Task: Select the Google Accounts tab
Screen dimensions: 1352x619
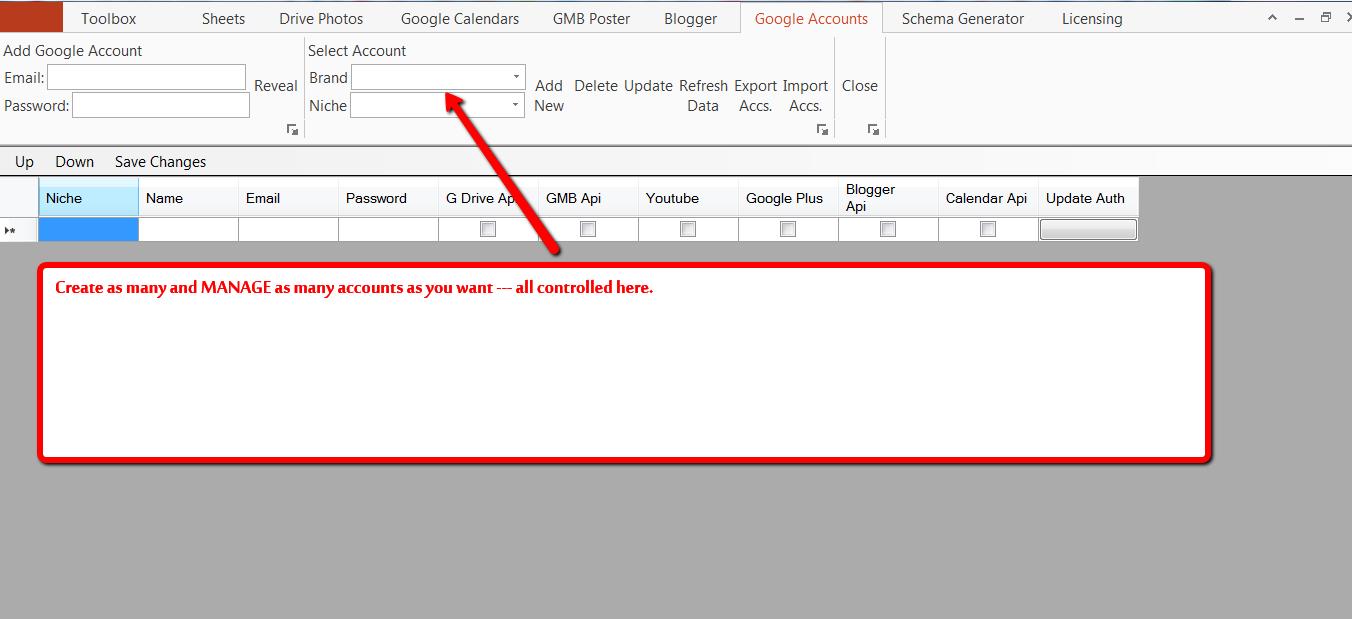Action: click(x=811, y=18)
